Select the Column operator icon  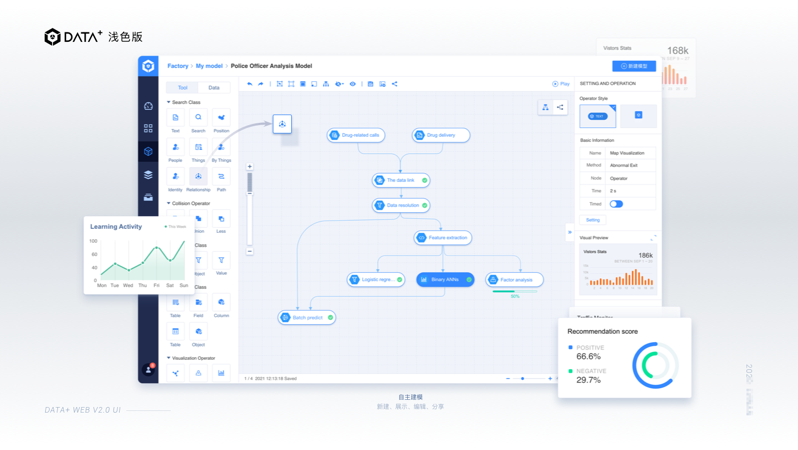221,303
